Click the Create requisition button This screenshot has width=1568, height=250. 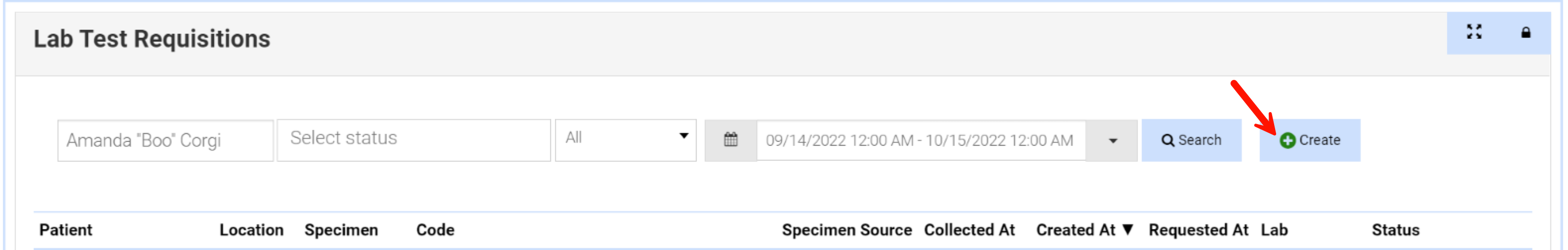[x=1310, y=141]
